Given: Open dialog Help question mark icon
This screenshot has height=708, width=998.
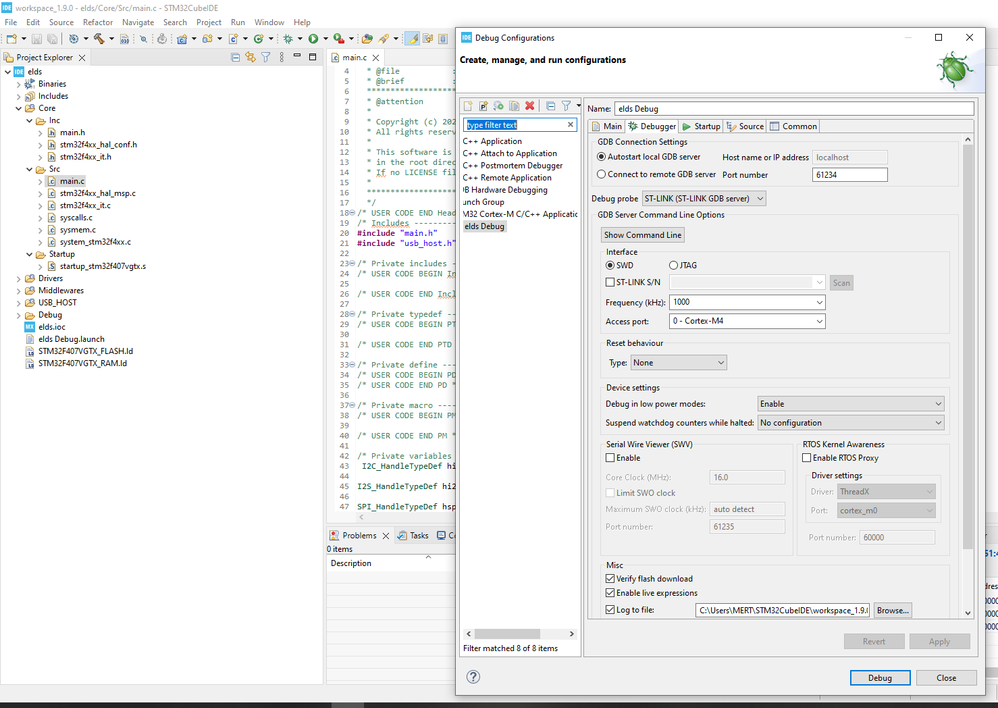Looking at the screenshot, I should [473, 677].
